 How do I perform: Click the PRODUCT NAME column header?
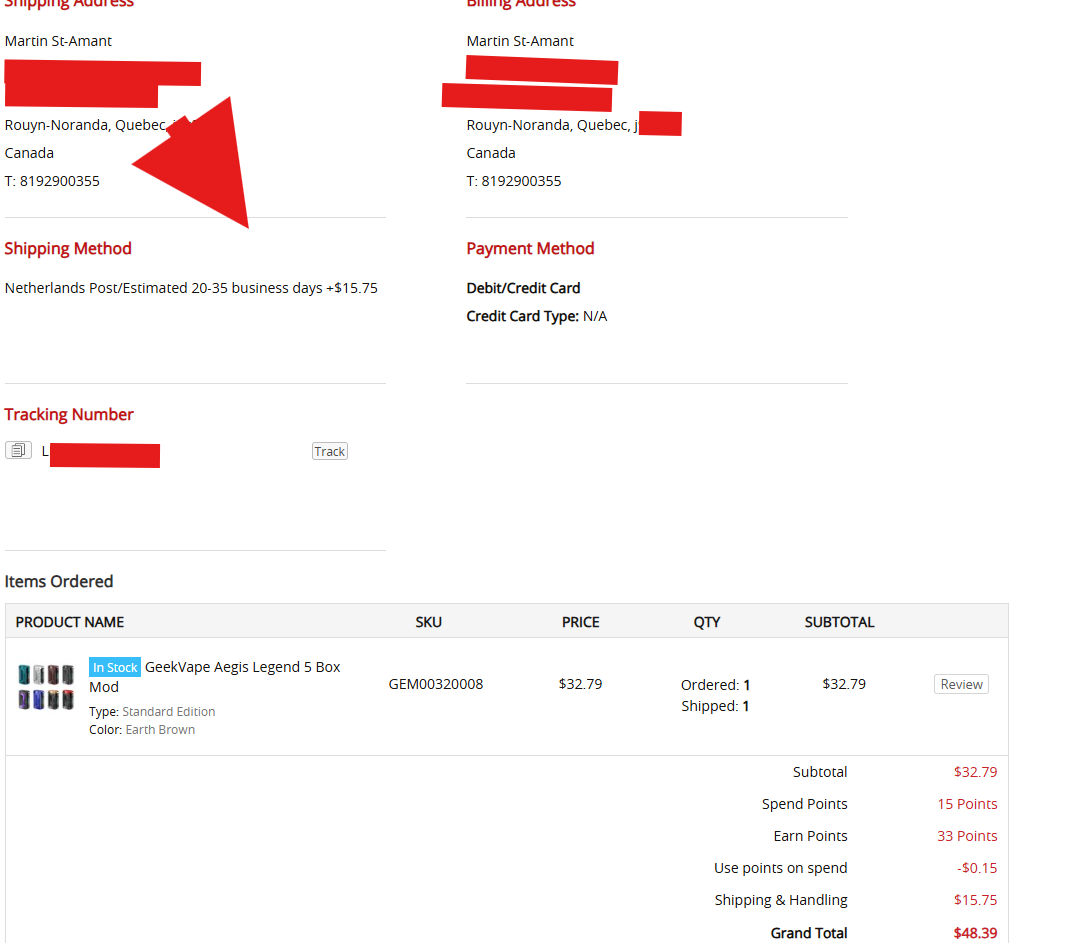click(70, 622)
